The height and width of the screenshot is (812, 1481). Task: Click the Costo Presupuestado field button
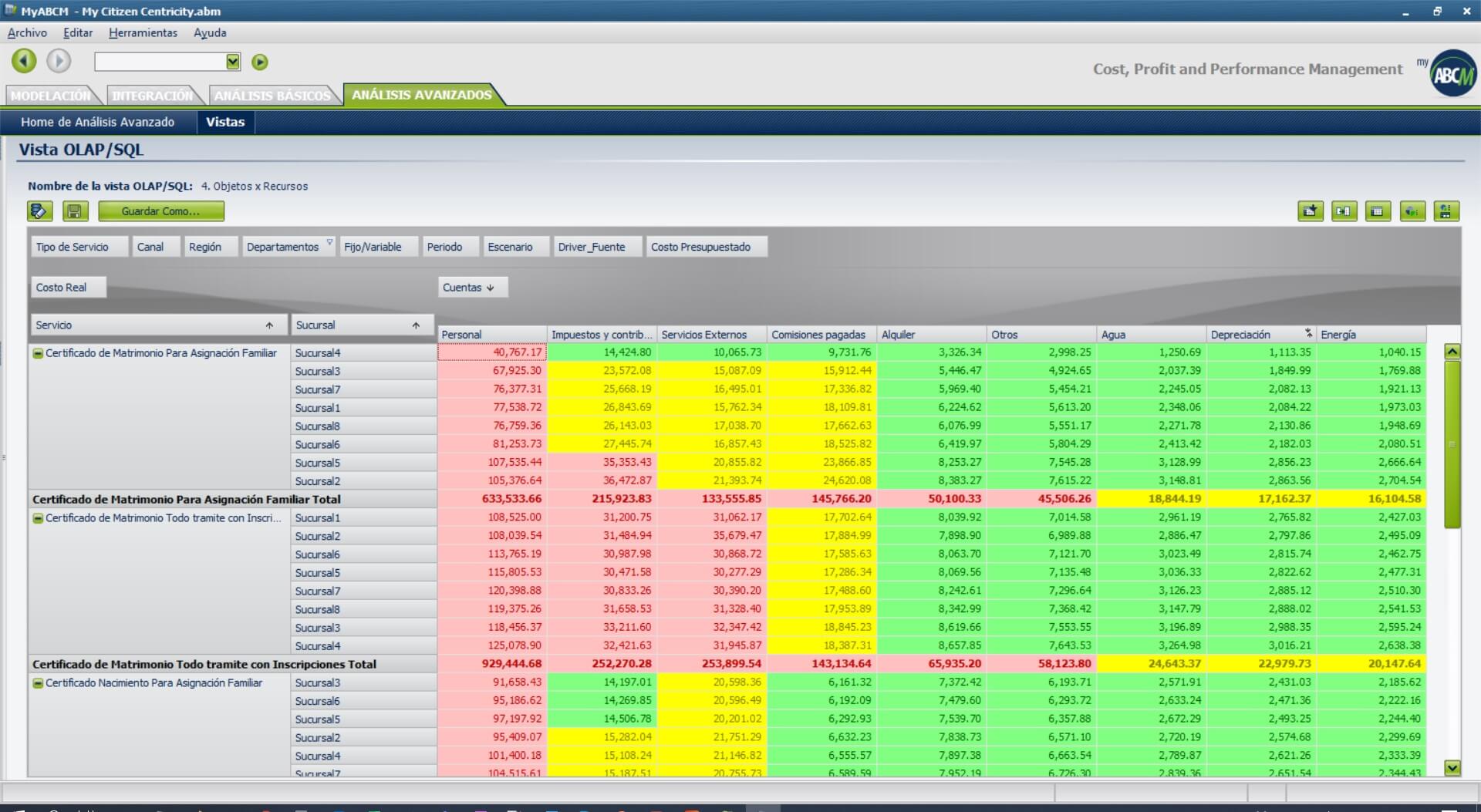pos(707,247)
